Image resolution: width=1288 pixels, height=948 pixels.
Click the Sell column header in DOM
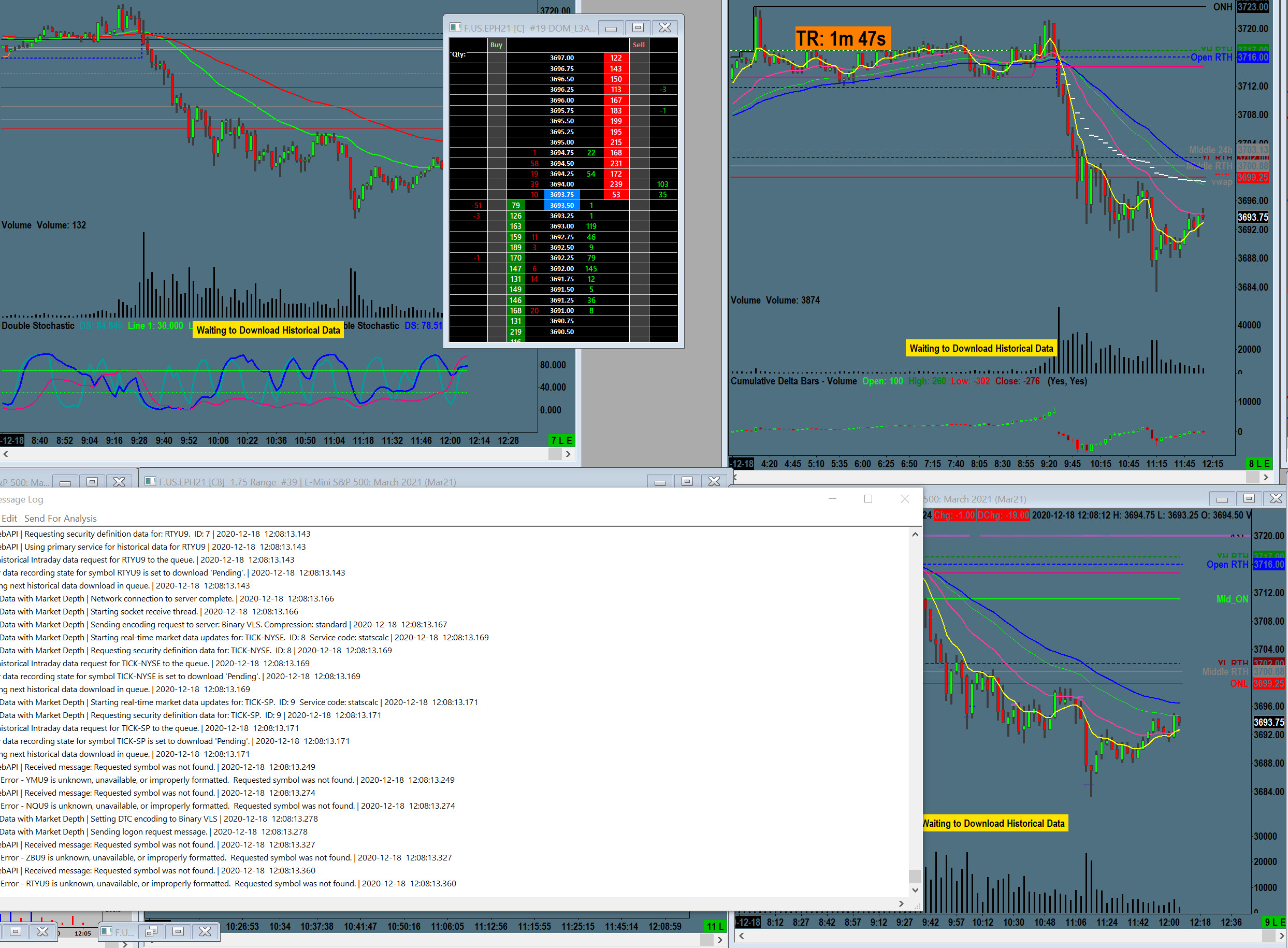click(639, 45)
